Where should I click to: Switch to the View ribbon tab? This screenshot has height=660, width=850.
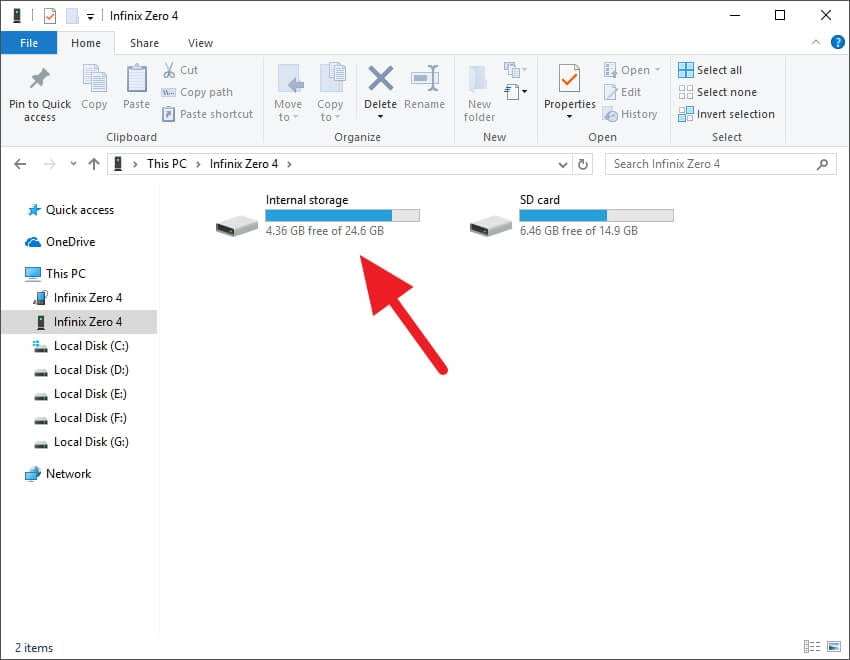tap(200, 43)
